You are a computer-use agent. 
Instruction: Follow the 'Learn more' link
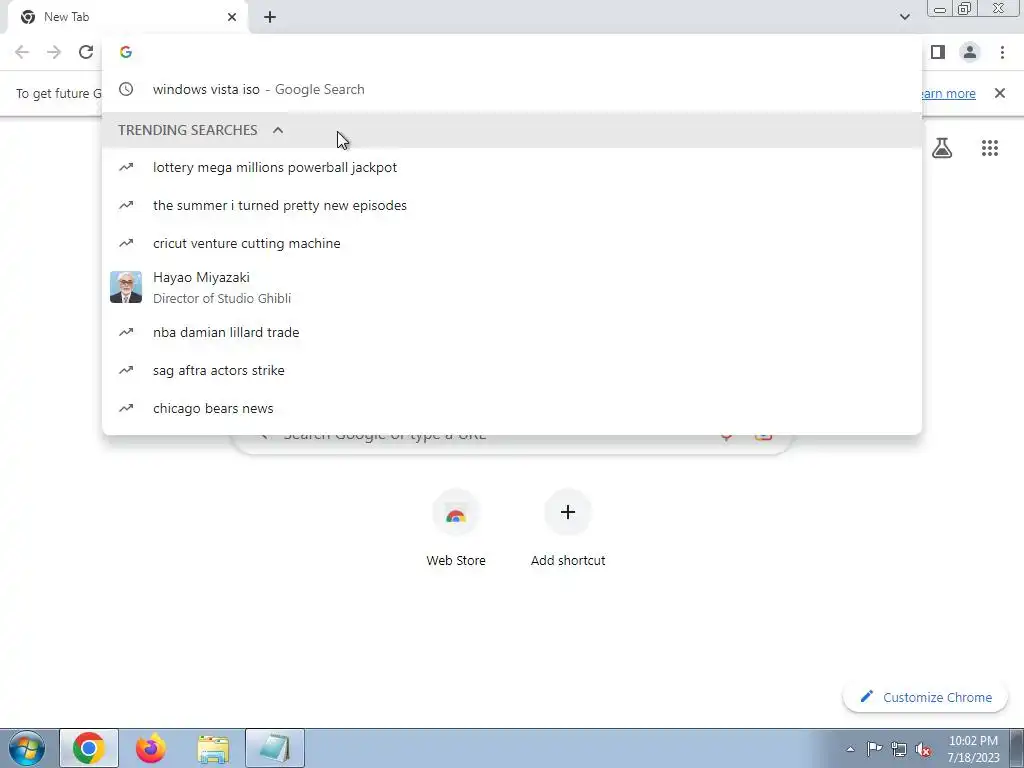coord(948,93)
